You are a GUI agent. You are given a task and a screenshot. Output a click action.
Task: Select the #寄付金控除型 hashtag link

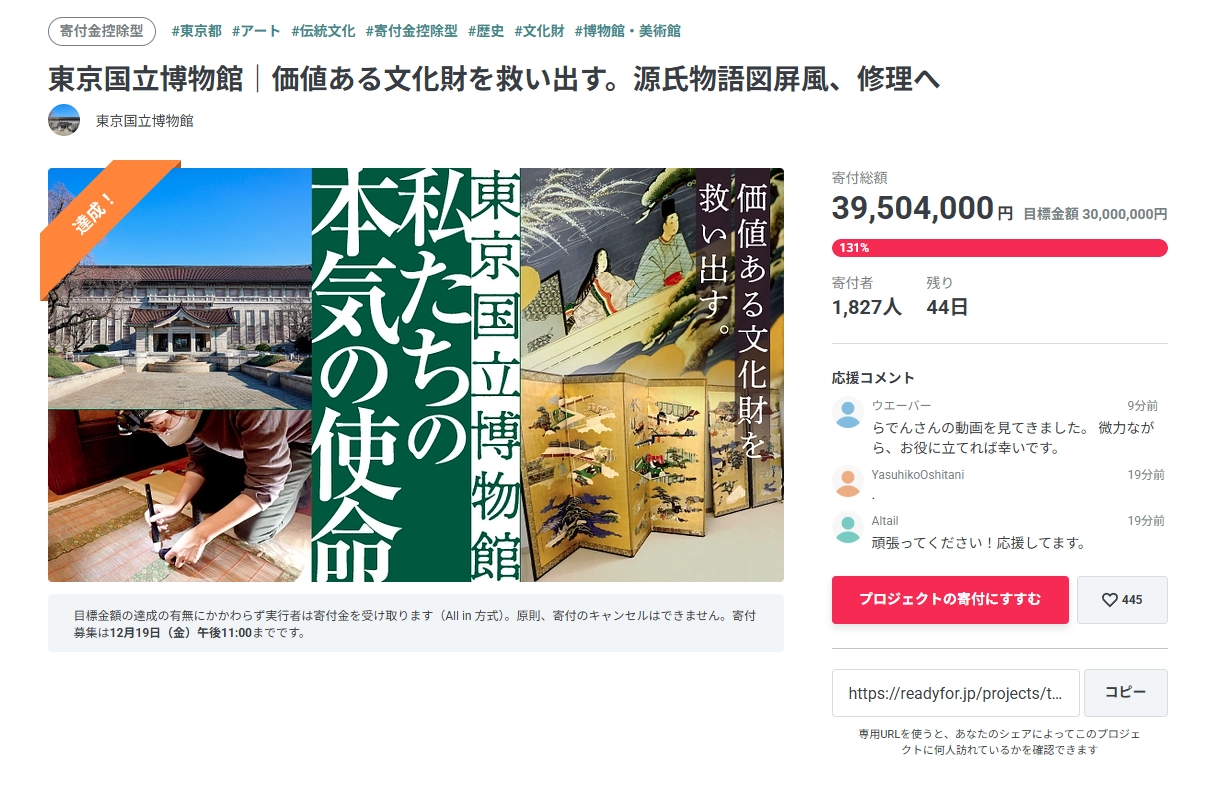coord(412,31)
